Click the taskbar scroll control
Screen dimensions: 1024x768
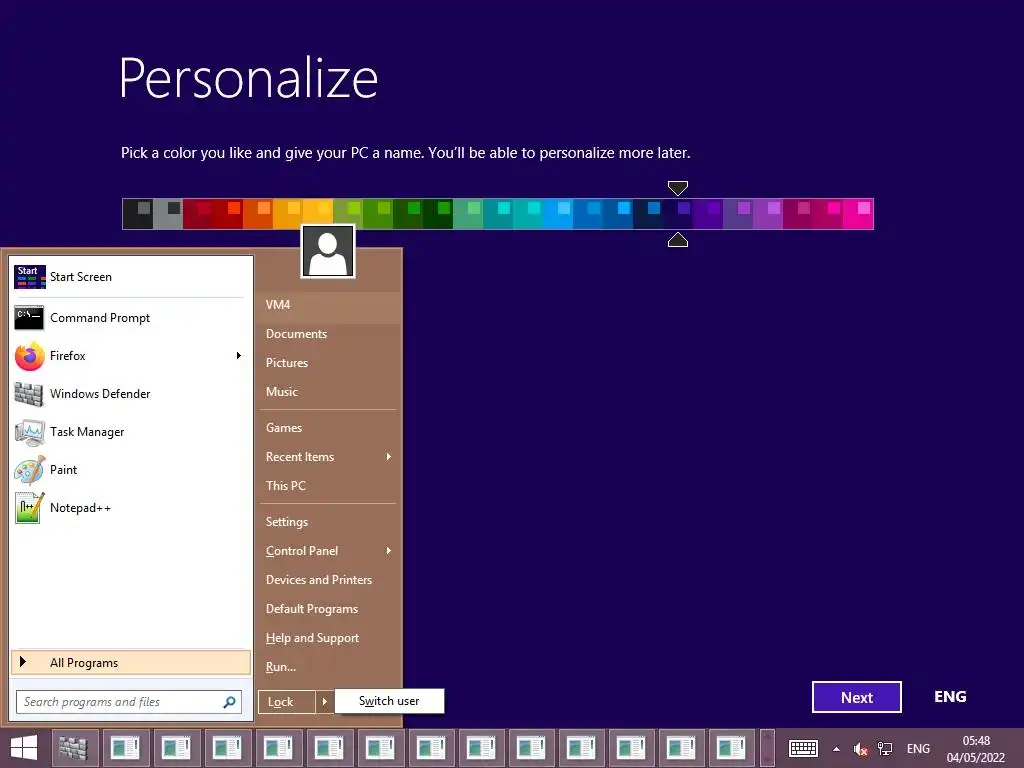pyautogui.click(x=767, y=748)
